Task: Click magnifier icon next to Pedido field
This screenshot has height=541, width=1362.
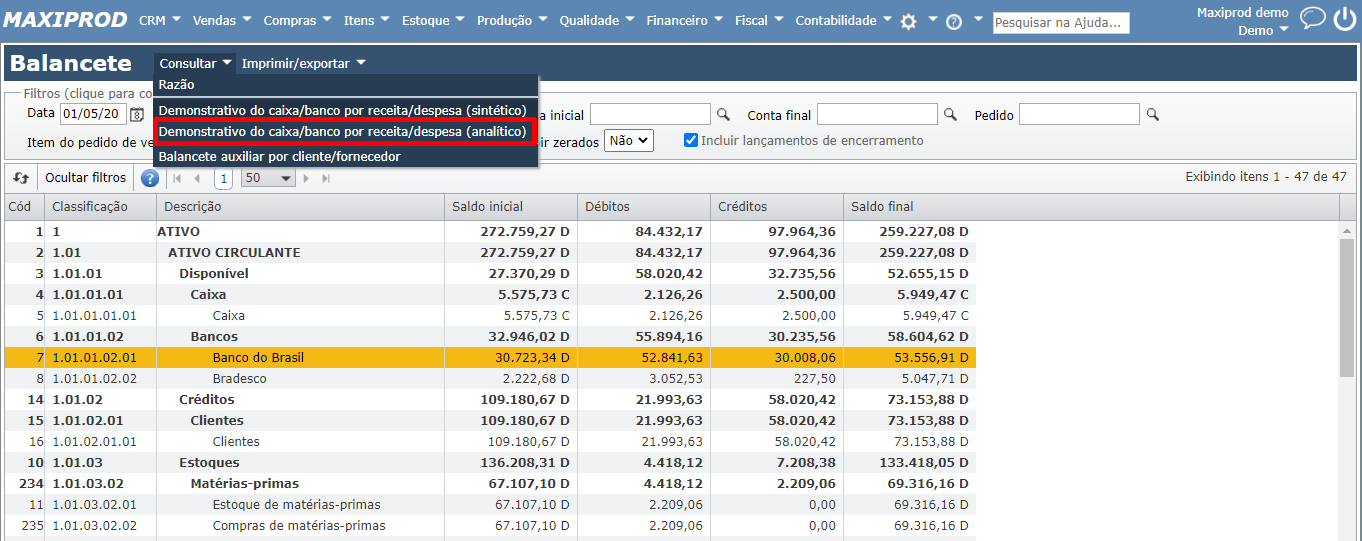Action: coord(1153,115)
